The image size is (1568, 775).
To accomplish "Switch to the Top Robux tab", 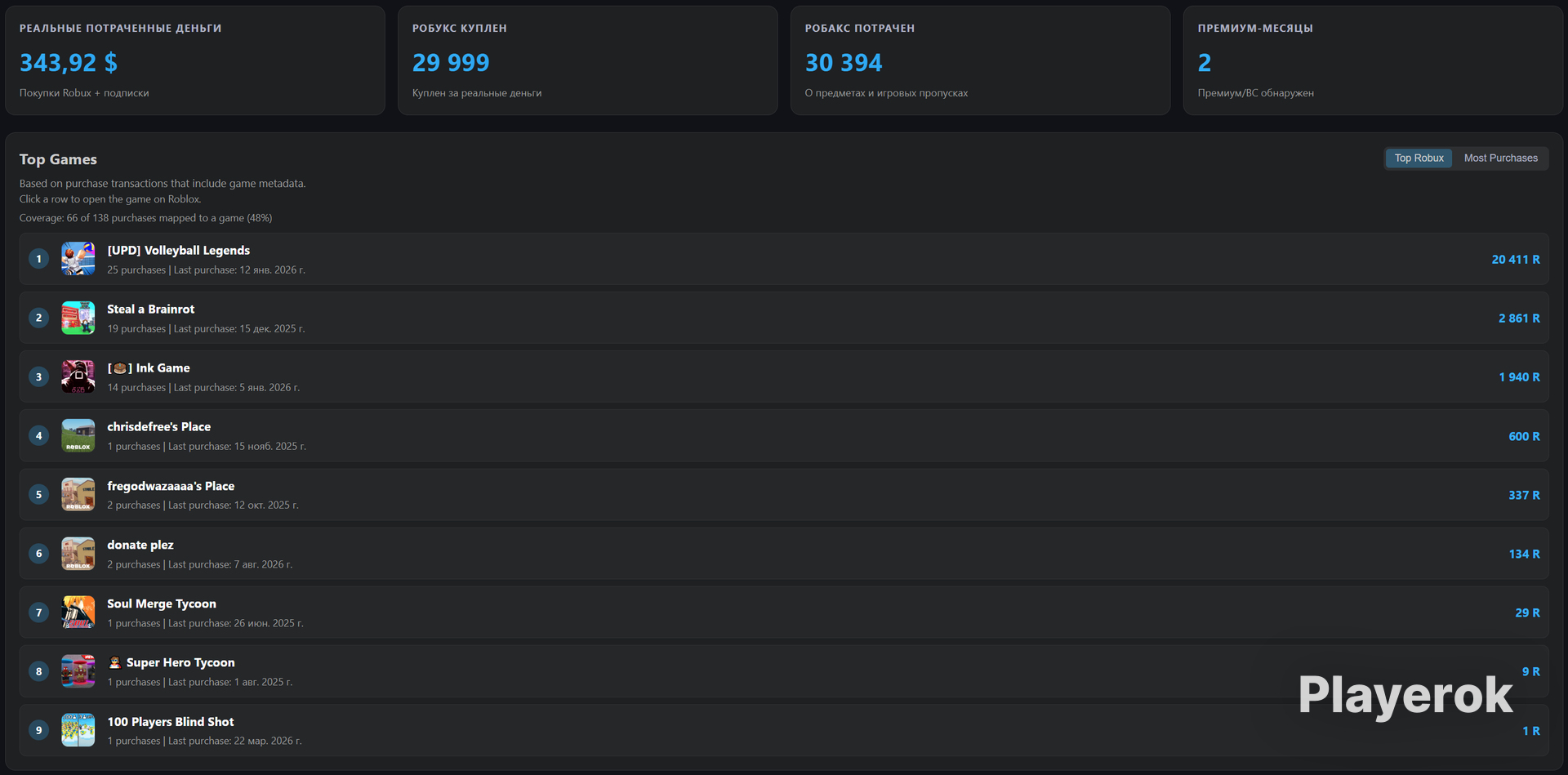I will [1419, 158].
